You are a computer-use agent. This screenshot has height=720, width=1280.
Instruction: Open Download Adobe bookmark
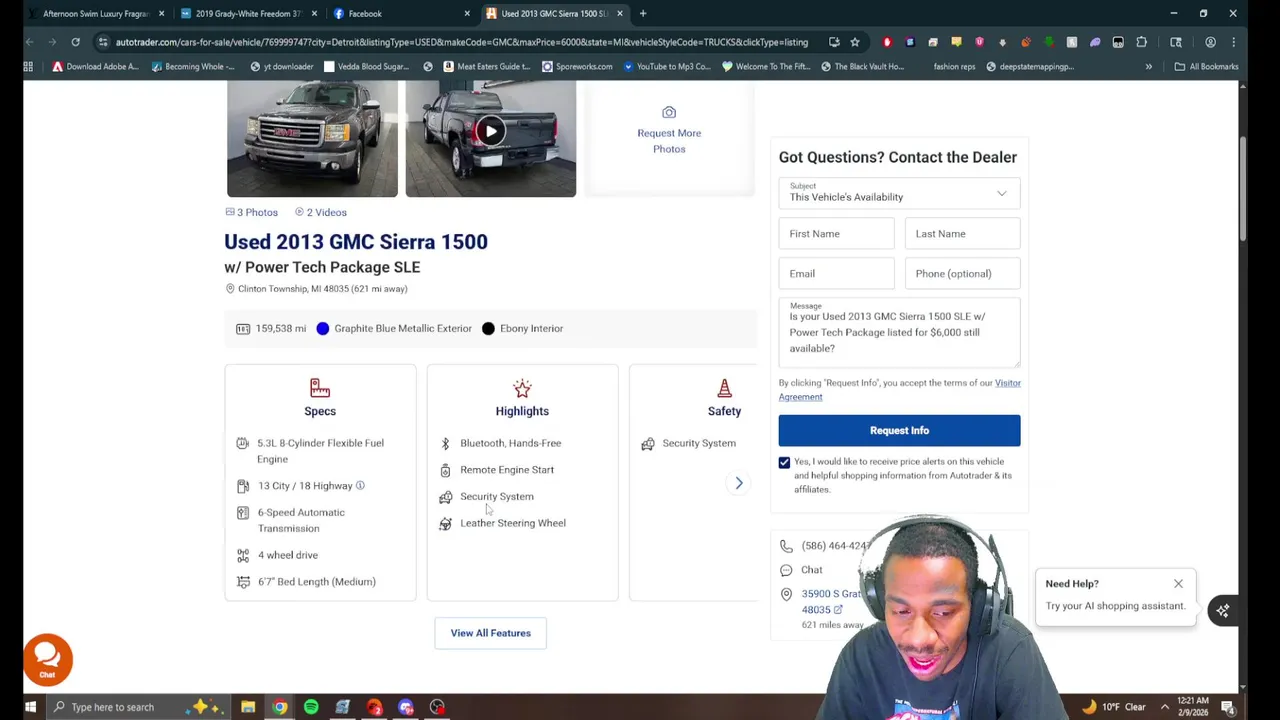[96, 67]
